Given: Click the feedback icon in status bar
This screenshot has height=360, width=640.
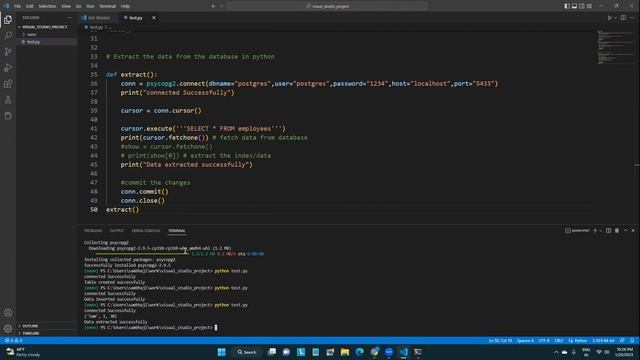Looking at the screenshot, I should (x=622, y=340).
